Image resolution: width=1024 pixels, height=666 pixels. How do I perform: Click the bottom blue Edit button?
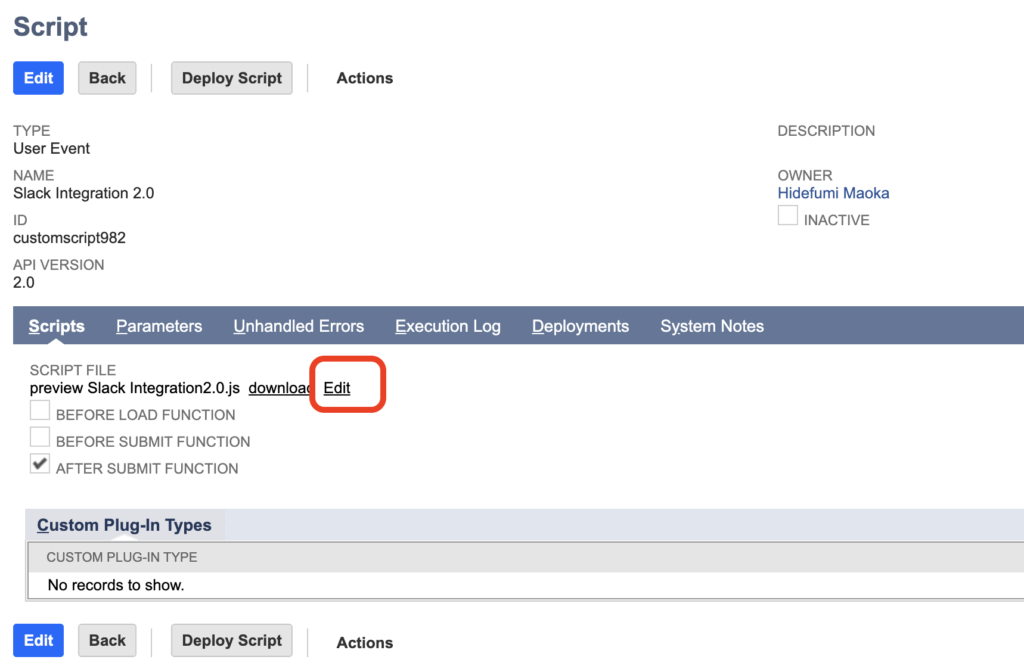39,641
